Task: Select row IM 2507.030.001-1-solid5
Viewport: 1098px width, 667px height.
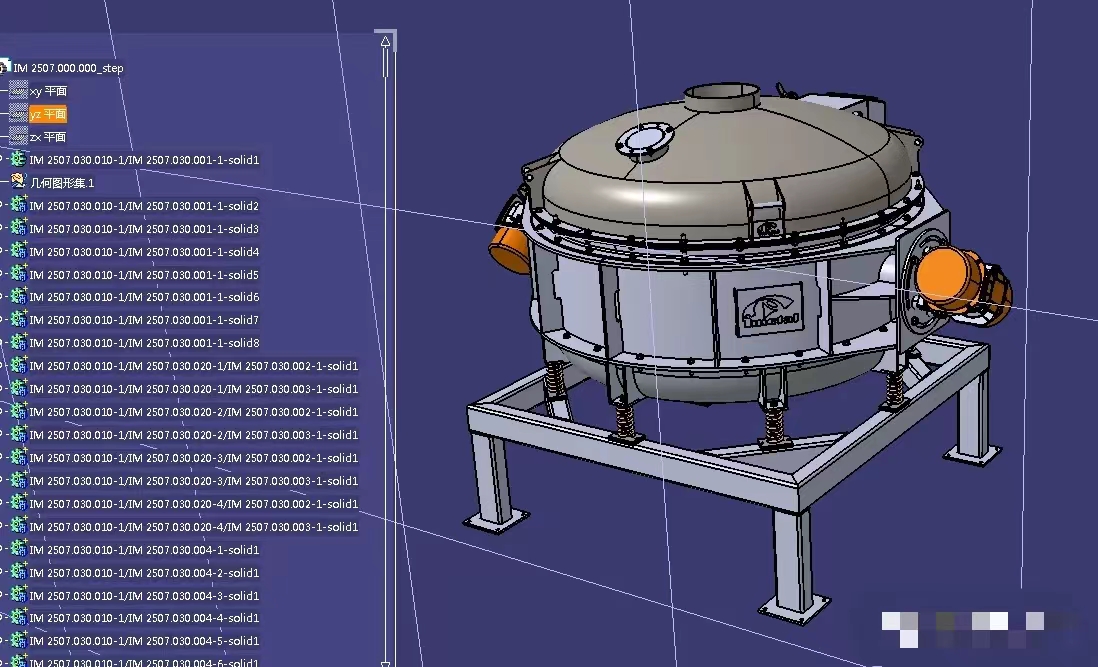Action: pos(144,274)
